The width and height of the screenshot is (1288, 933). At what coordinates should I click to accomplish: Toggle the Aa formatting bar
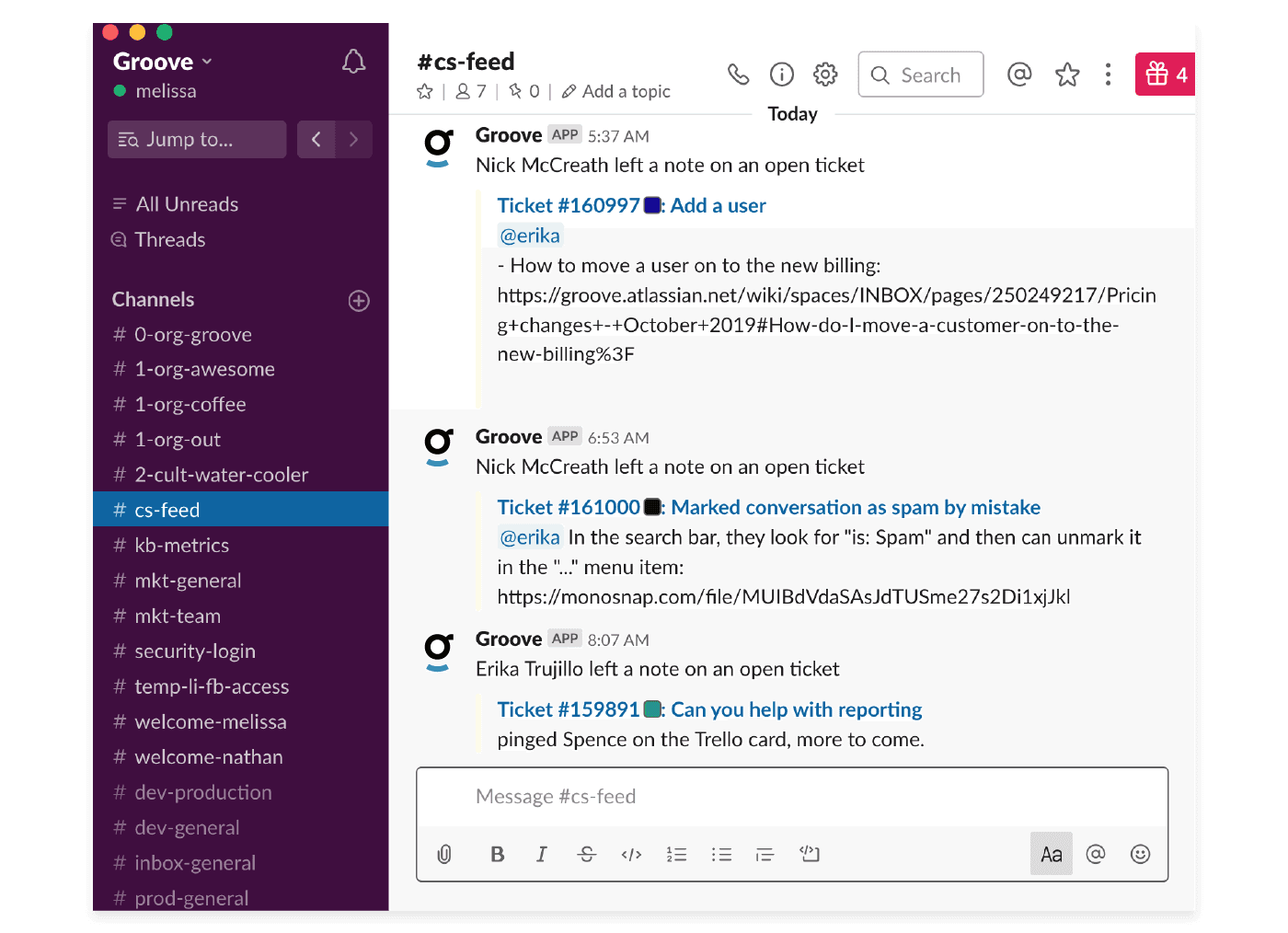[1051, 854]
